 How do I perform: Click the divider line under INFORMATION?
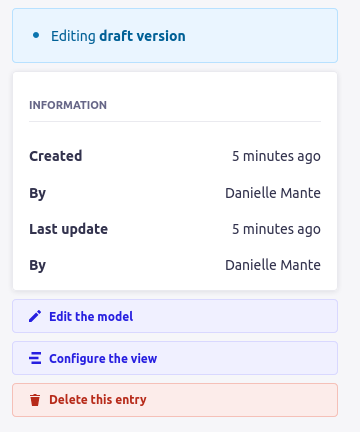point(175,122)
